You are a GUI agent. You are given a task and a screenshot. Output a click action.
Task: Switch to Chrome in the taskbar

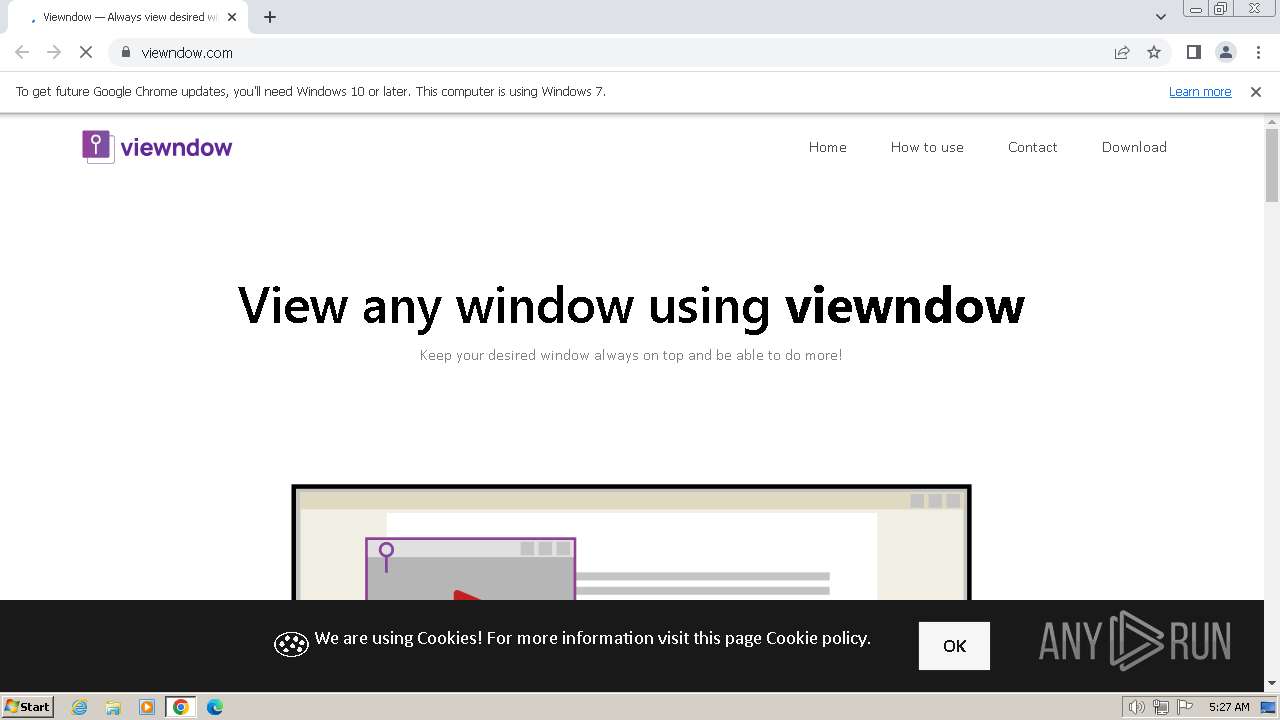[181, 707]
